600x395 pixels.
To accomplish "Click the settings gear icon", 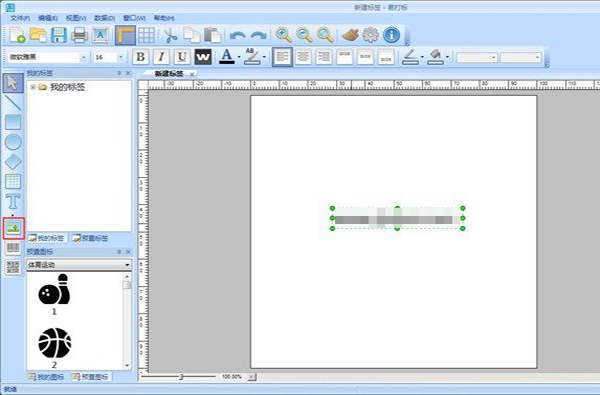I will point(370,35).
